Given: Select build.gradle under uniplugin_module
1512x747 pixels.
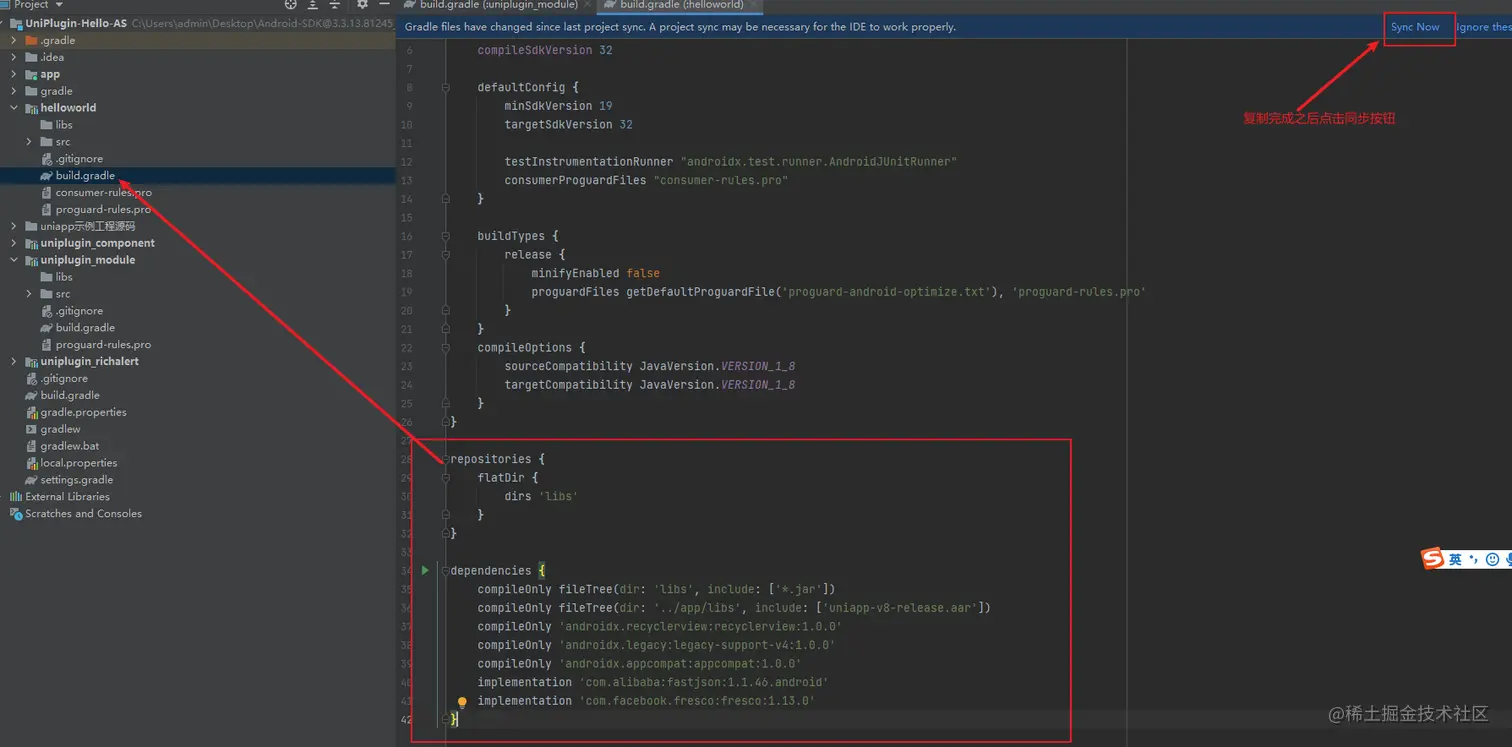Looking at the screenshot, I should click(x=78, y=328).
